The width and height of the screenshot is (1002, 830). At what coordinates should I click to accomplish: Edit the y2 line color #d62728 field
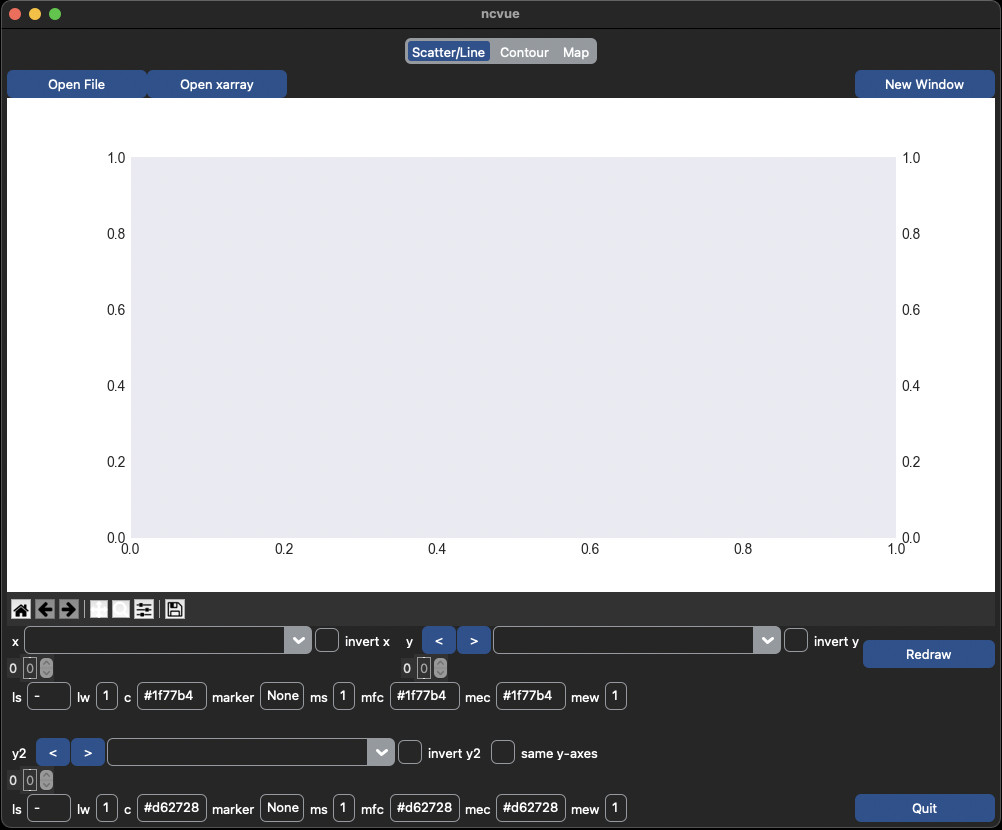click(171, 808)
